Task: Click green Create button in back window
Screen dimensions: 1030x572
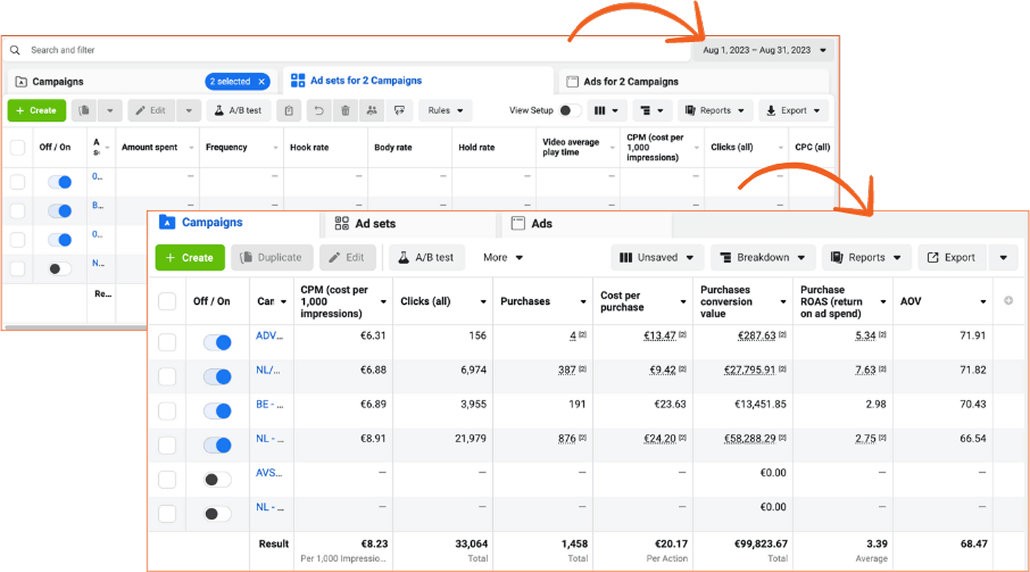Action: (x=37, y=110)
